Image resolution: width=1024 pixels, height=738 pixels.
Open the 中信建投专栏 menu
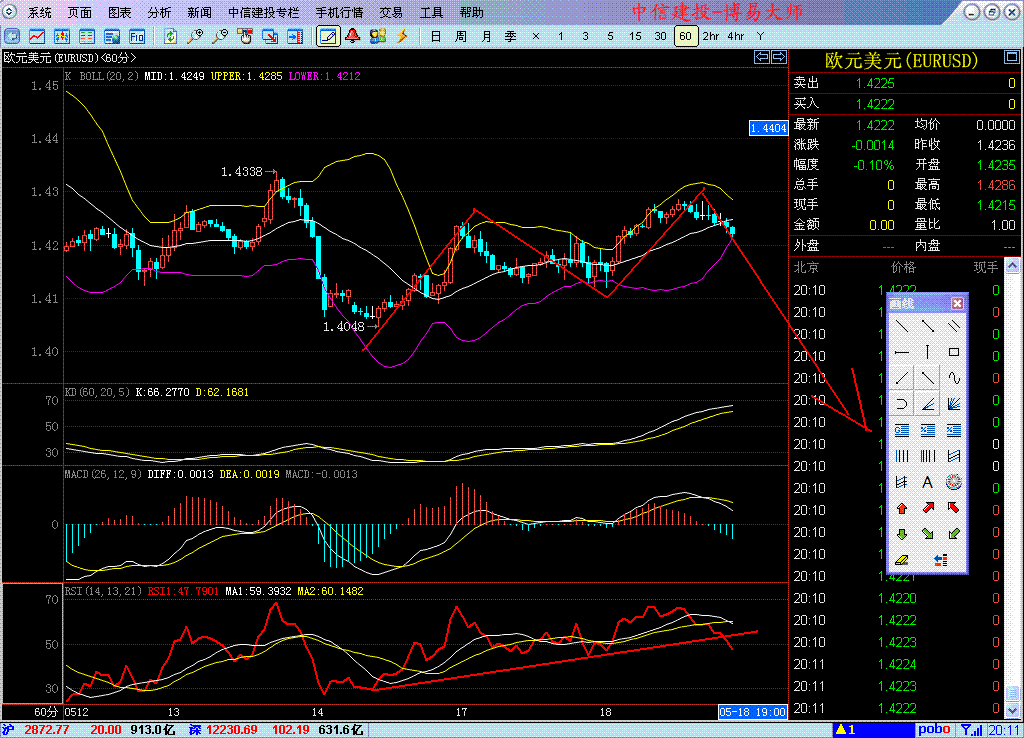(x=264, y=12)
